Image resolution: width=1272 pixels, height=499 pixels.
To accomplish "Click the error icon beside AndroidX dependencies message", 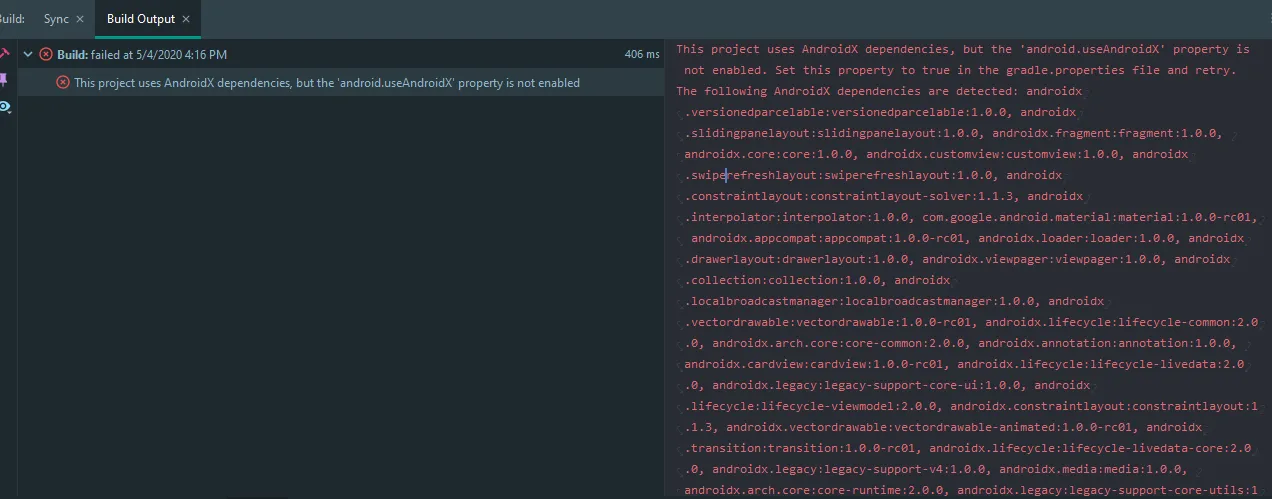I will [63, 82].
